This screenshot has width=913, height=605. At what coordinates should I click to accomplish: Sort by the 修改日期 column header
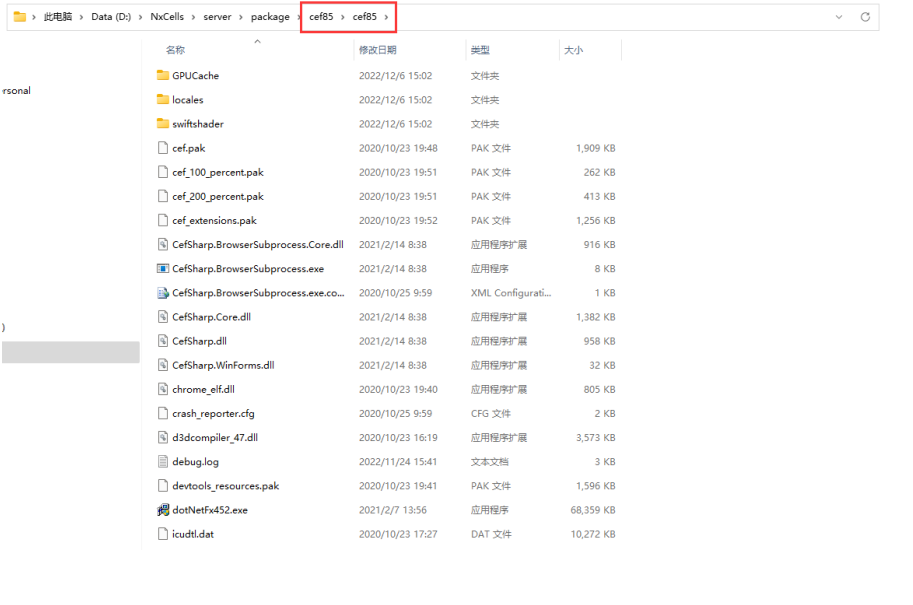(x=377, y=50)
